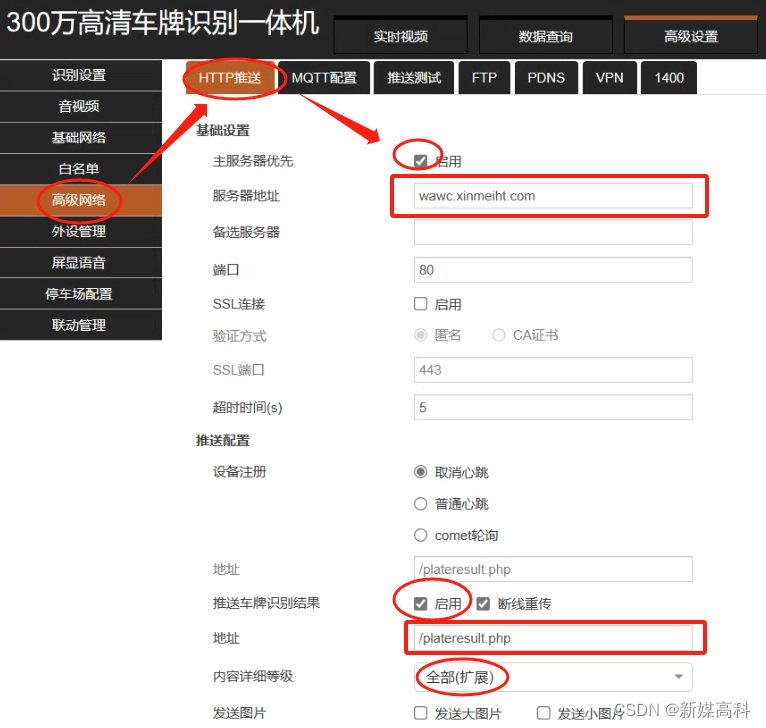This screenshot has height=728, width=766.
Task: Switch to the PDNS tab
Action: coord(546,78)
